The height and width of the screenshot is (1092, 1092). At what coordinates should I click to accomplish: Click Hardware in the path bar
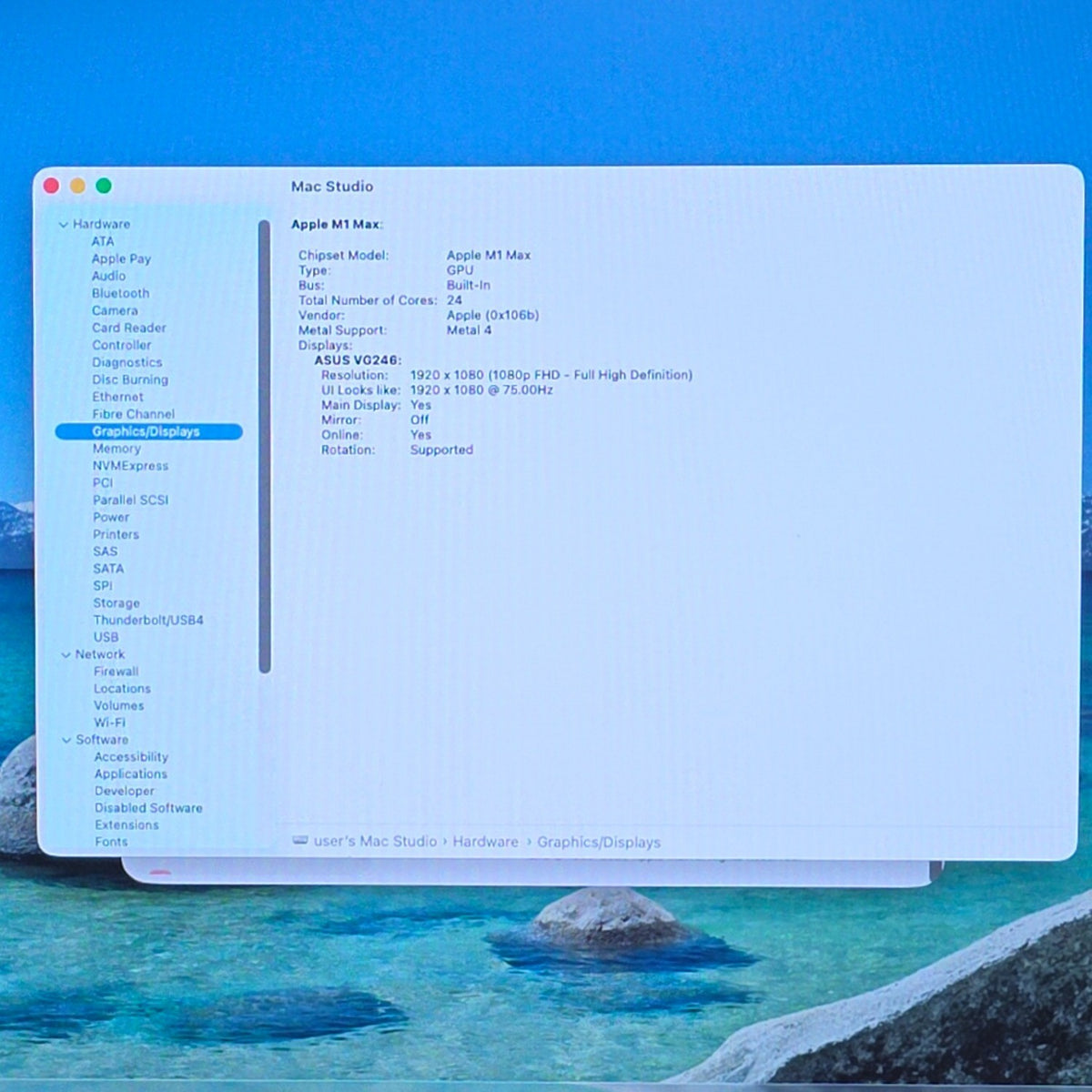485,843
